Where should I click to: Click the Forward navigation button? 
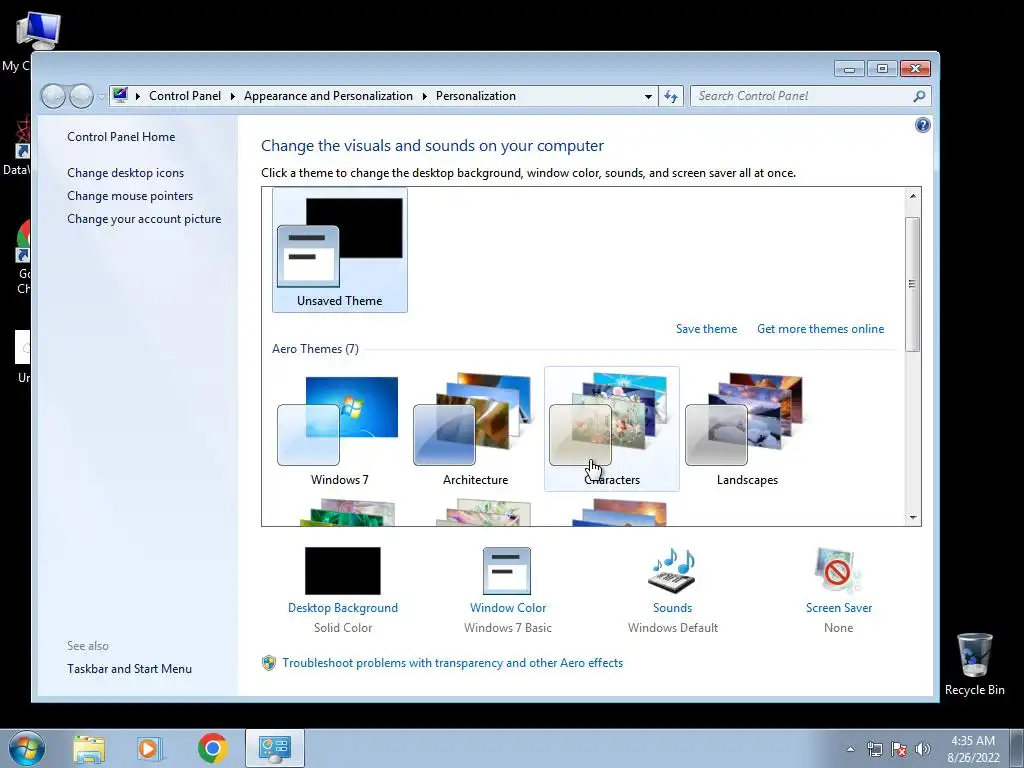81,97
